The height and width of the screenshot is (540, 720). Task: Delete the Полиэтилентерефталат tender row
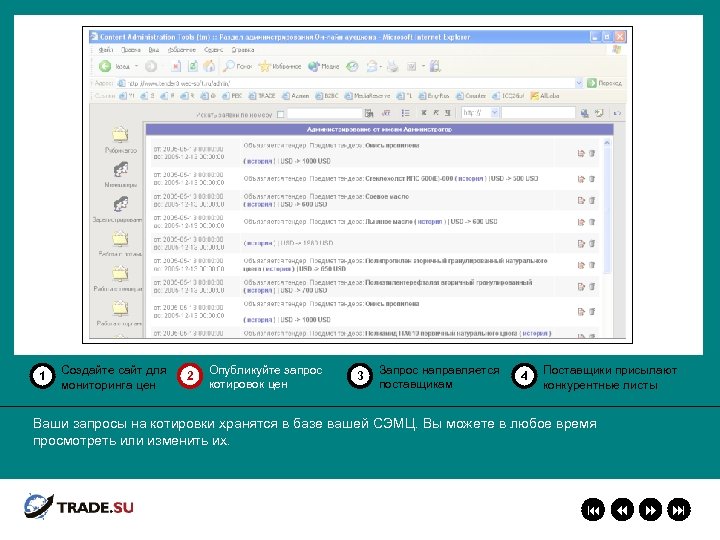pos(592,287)
